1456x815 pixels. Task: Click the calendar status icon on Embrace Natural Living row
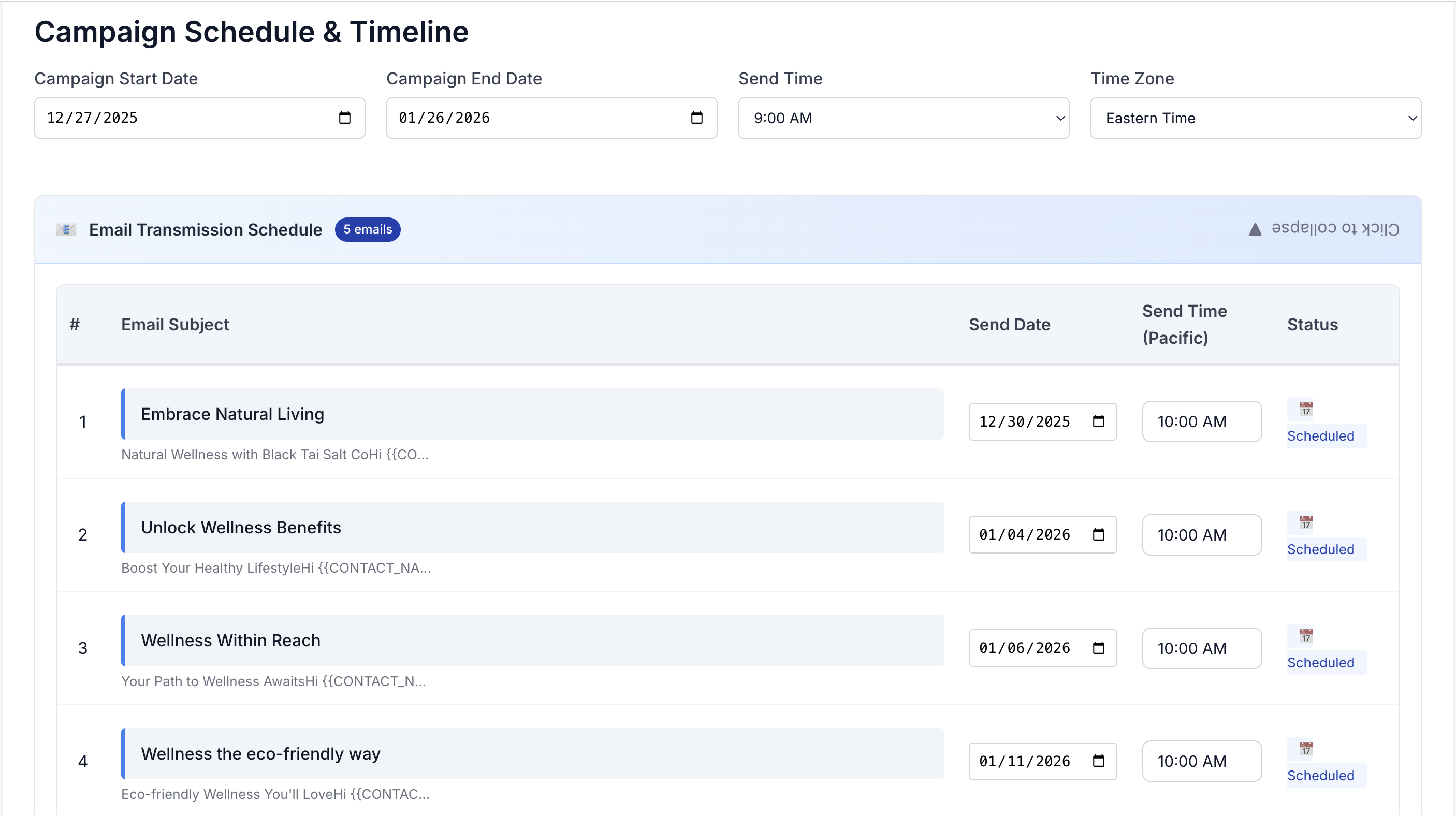[1306, 409]
